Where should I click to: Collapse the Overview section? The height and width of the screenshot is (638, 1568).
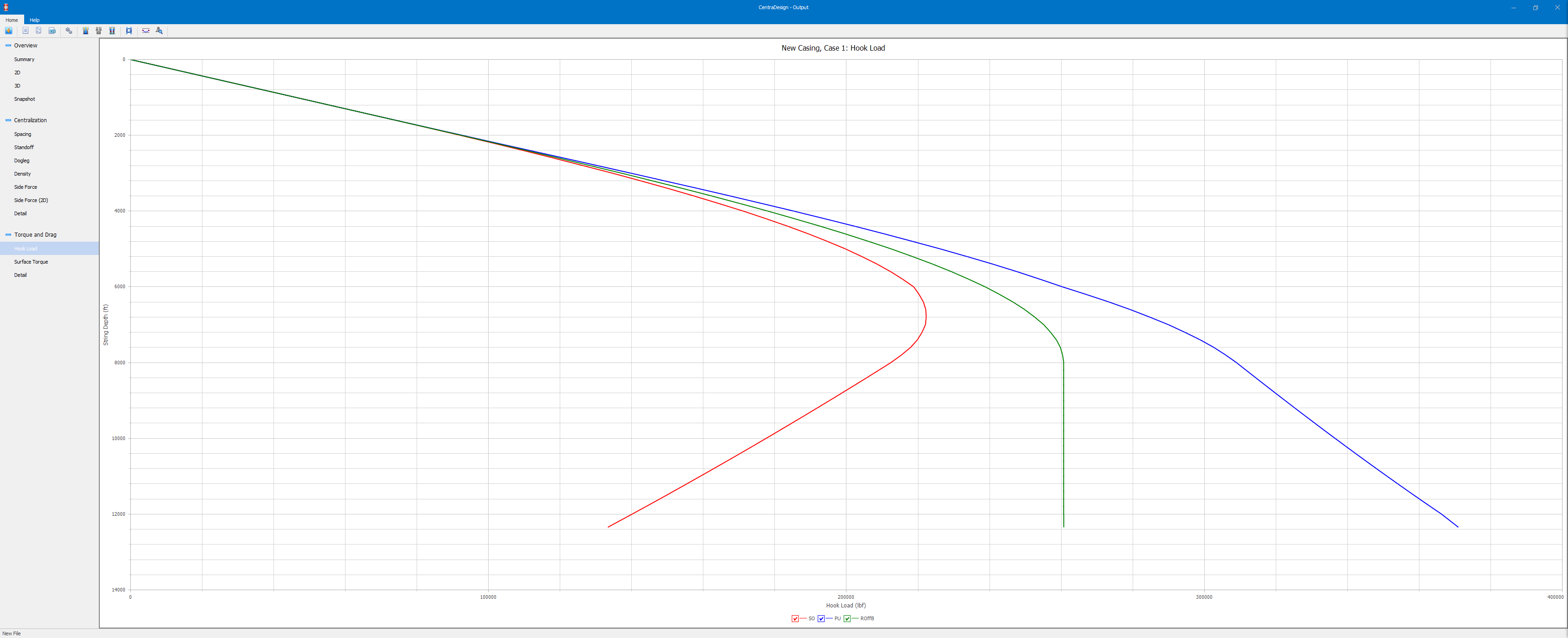(9, 46)
